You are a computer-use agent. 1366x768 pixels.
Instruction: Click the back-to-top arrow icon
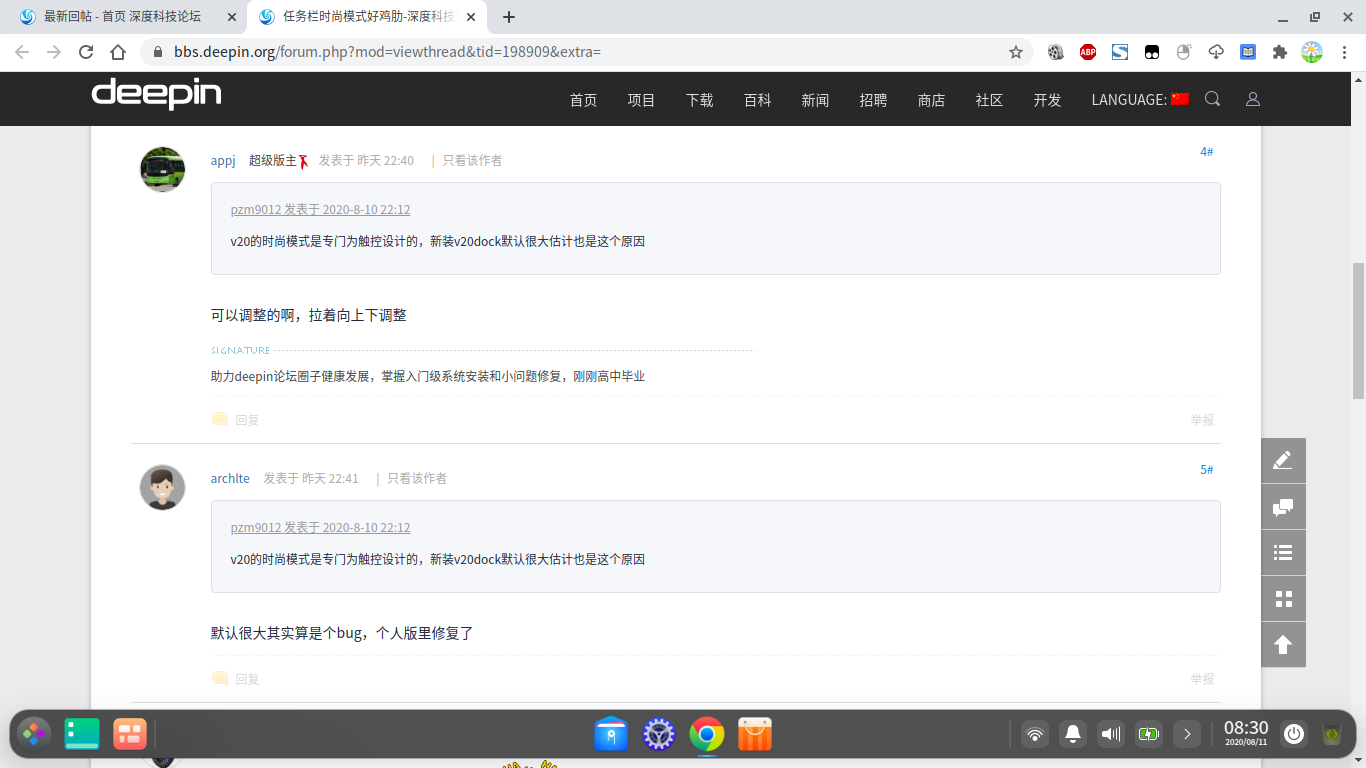1283,645
